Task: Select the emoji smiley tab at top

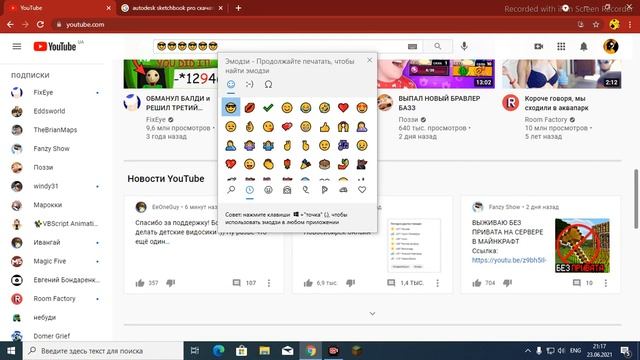Action: point(231,84)
